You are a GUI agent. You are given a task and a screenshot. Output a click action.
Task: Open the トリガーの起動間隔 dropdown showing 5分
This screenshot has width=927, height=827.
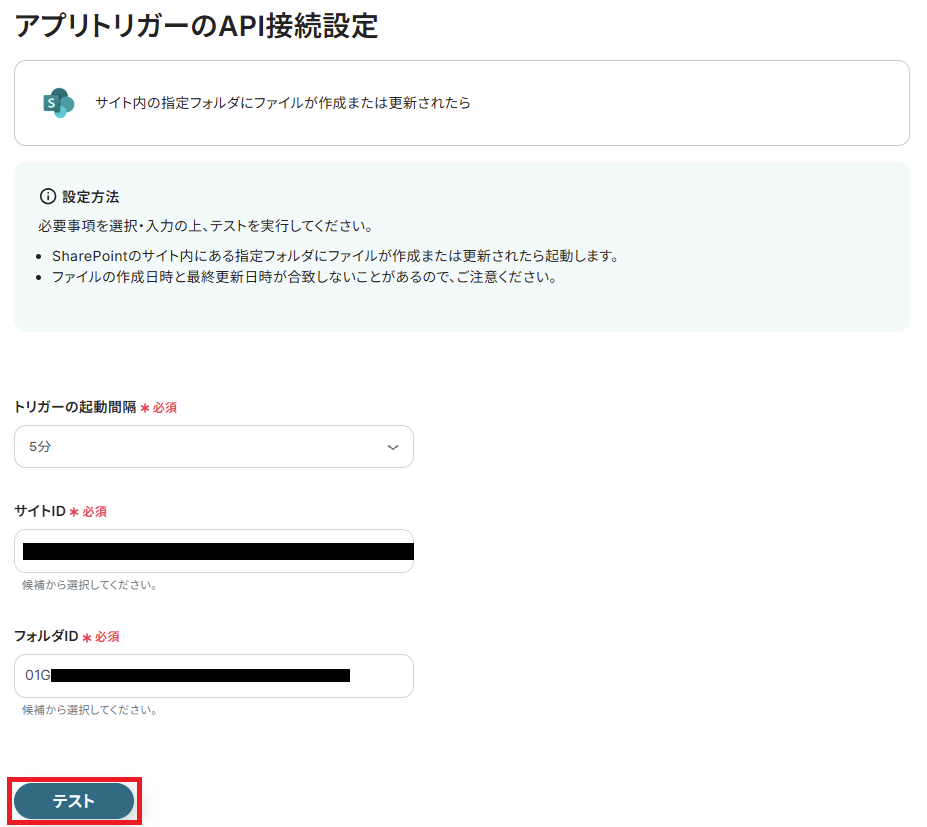(214, 446)
